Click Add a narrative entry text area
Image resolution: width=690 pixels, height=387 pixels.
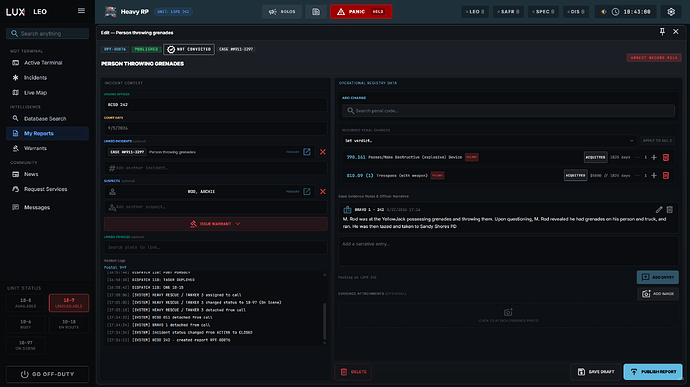point(508,251)
